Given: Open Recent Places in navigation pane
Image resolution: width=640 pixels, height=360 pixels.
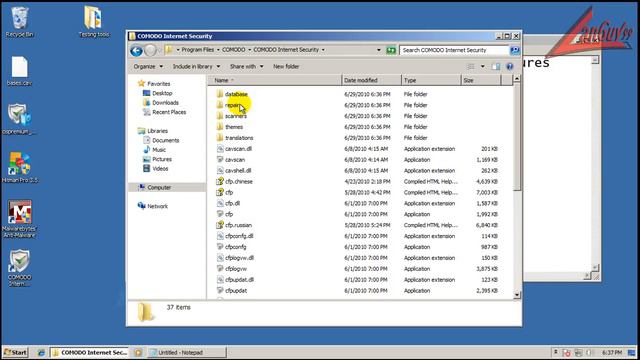Looking at the screenshot, I should pyautogui.click(x=169, y=112).
